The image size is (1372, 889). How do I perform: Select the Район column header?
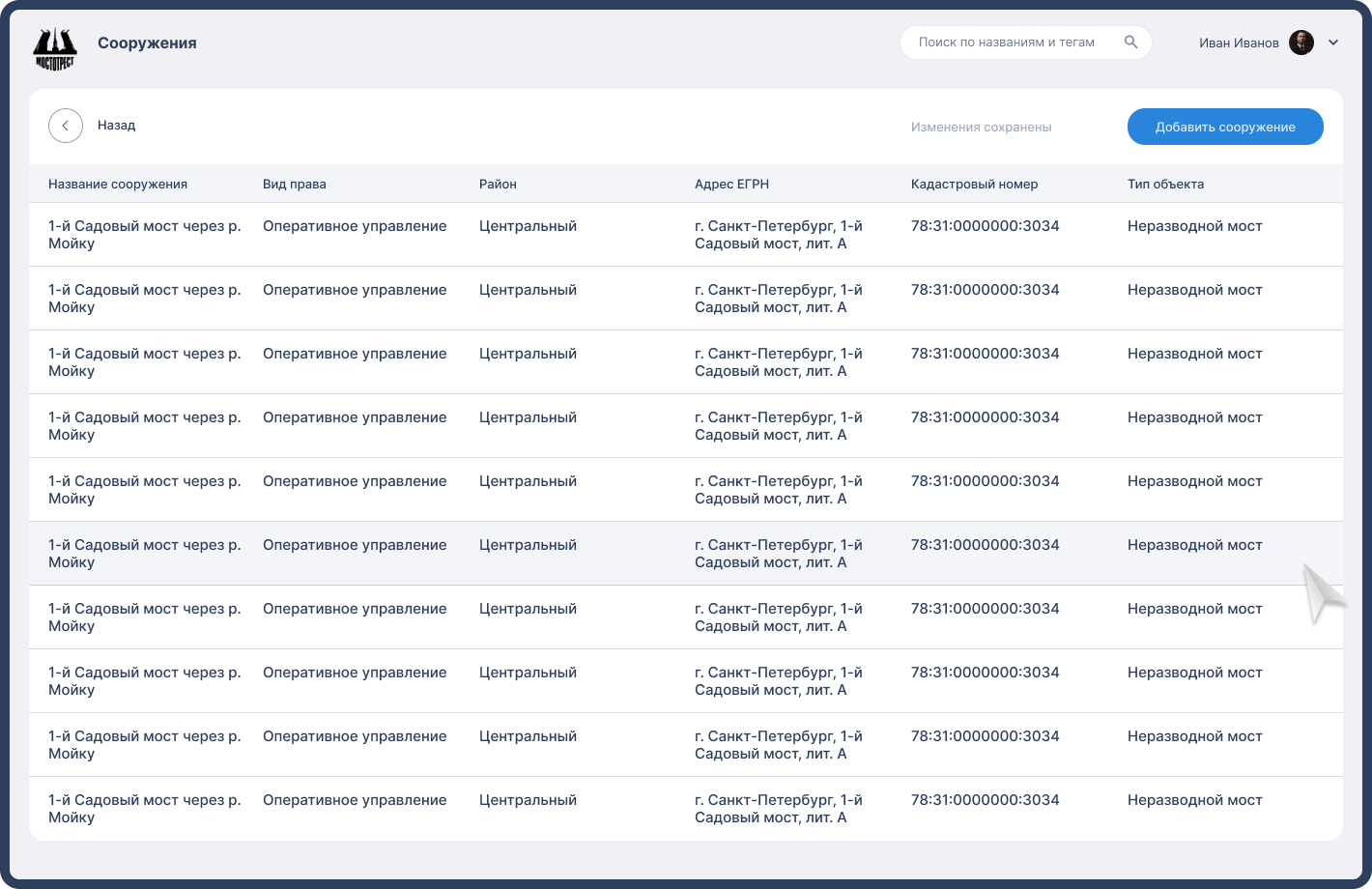(498, 184)
